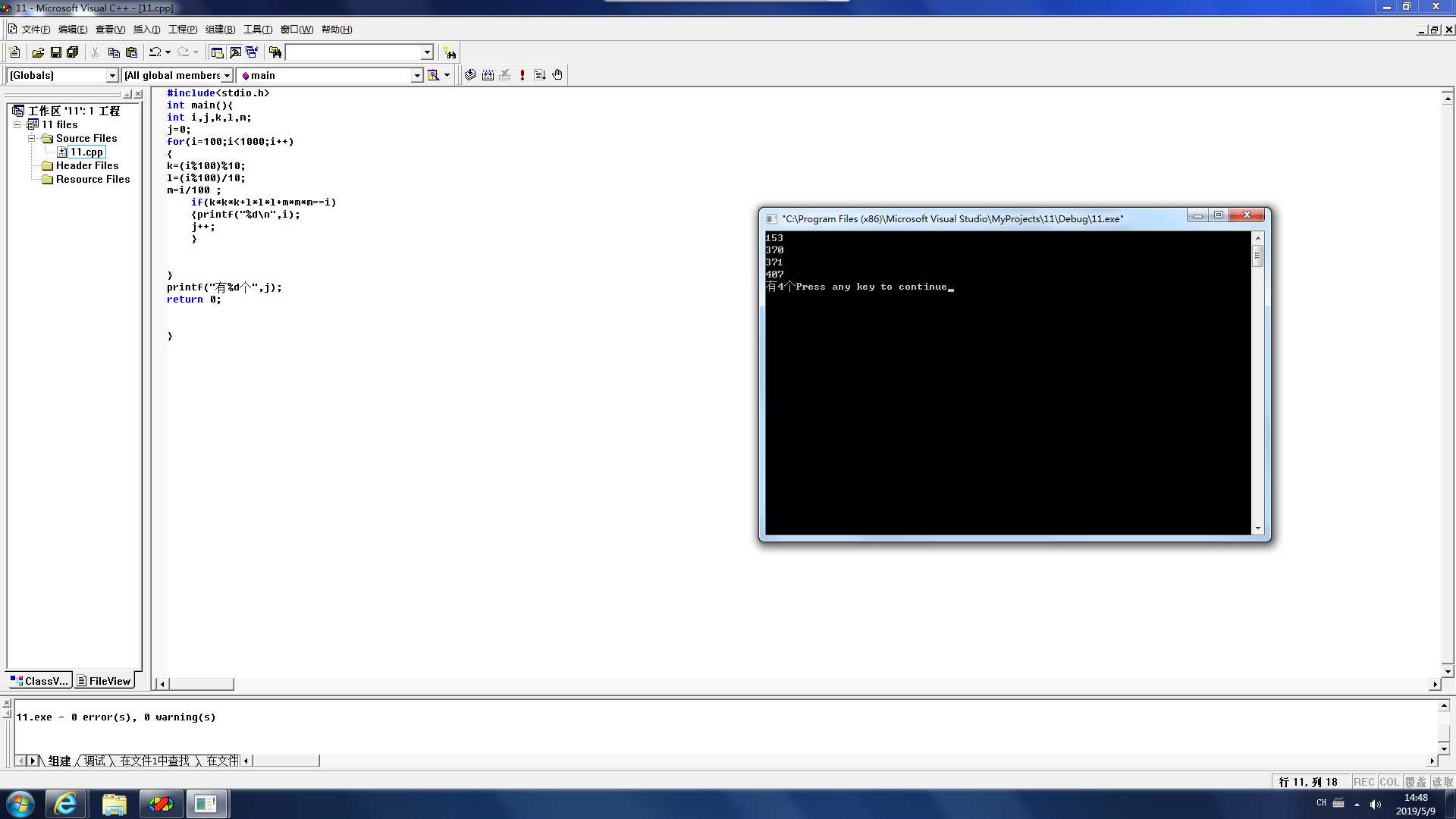Image resolution: width=1456 pixels, height=819 pixels.
Task: Close the workspace pane with X button
Action: (138, 94)
